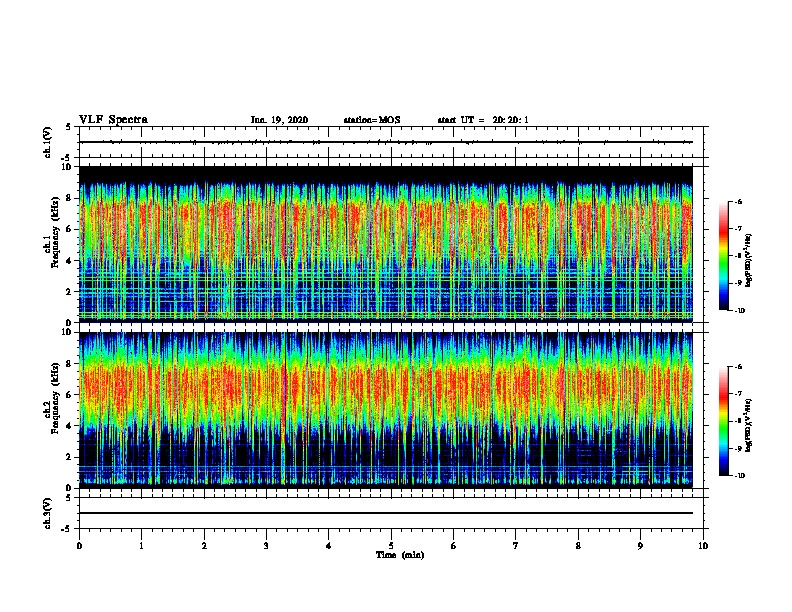Click the ch.3(V) waveform axis label
The height and width of the screenshot is (612, 792).
click(47, 513)
